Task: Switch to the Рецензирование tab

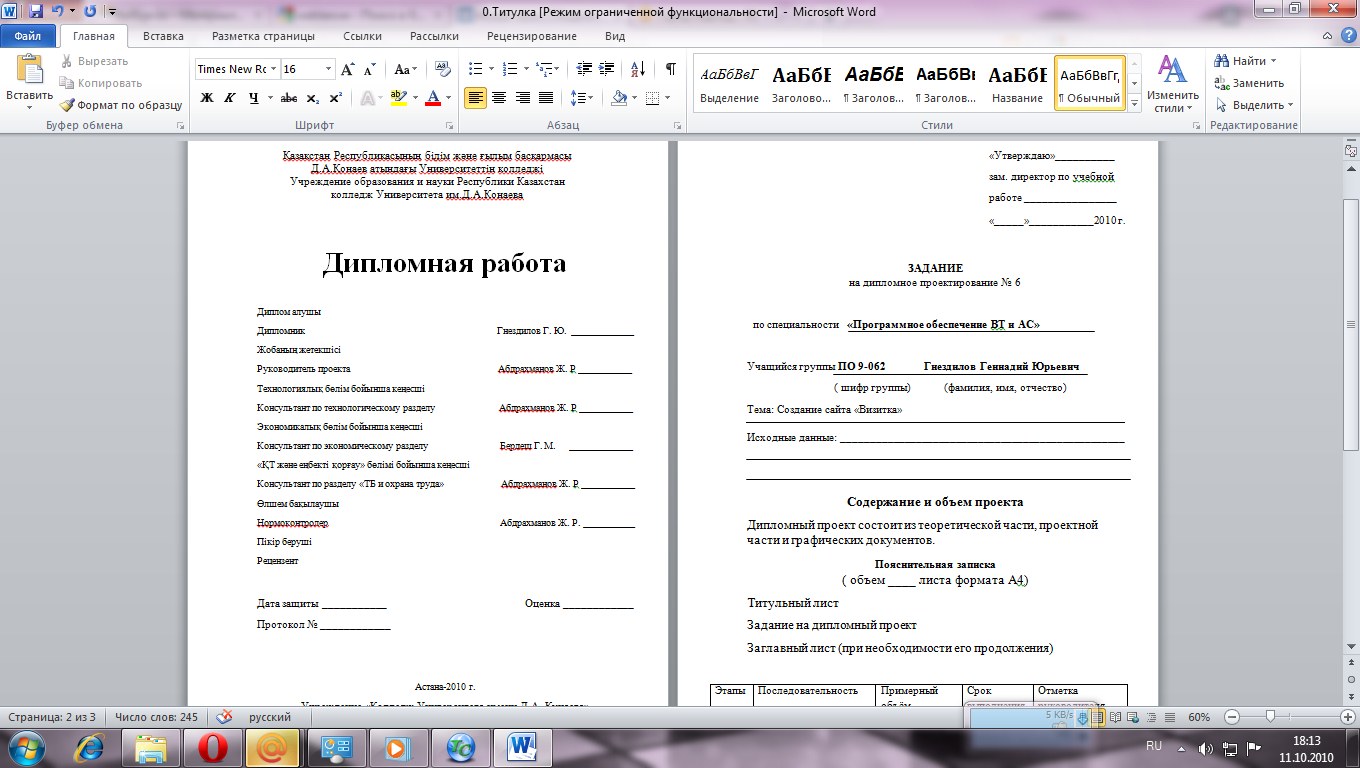Action: click(532, 36)
